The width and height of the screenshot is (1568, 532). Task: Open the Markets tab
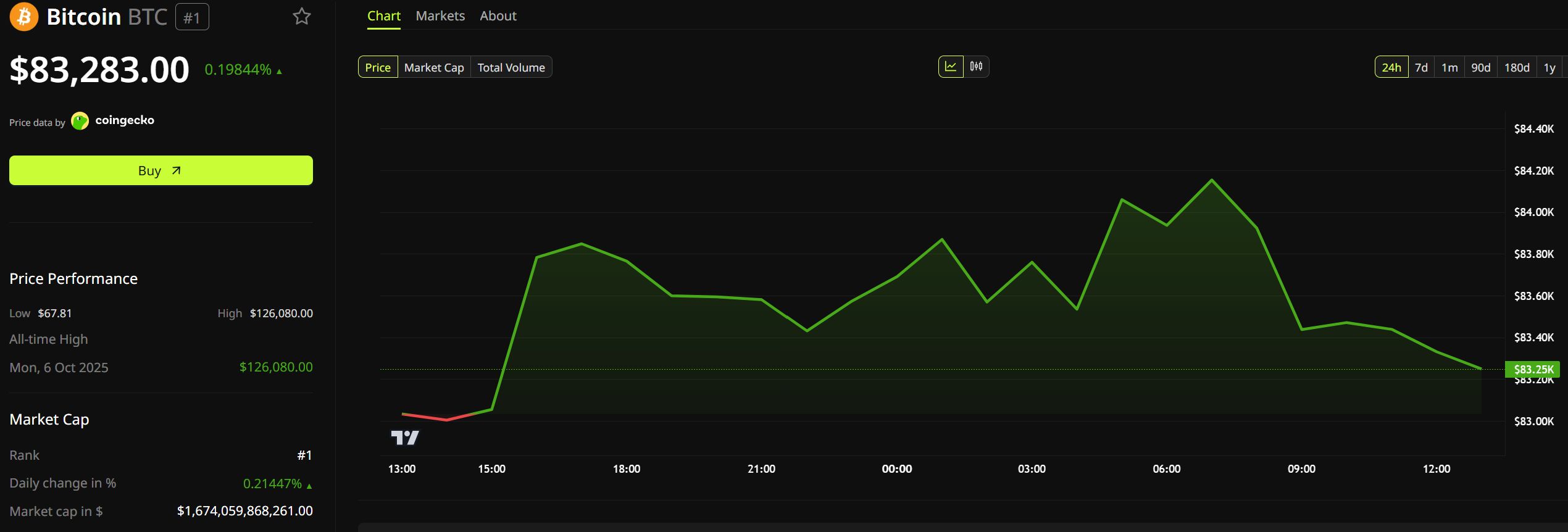(x=440, y=16)
